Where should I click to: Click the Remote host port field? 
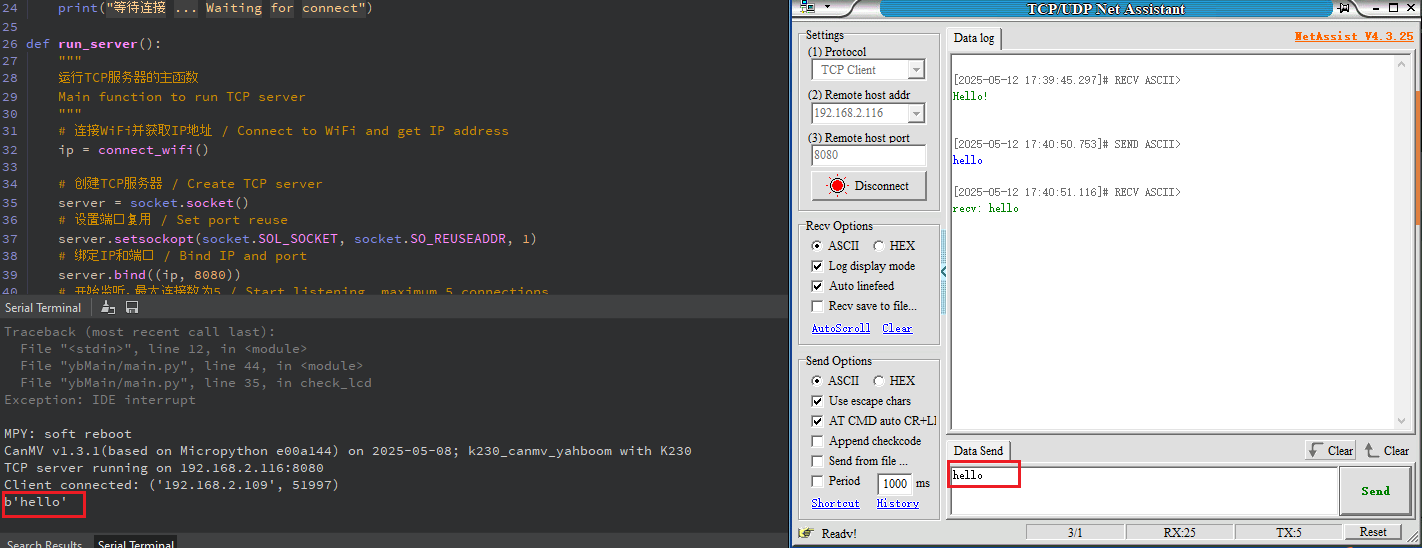(868, 155)
